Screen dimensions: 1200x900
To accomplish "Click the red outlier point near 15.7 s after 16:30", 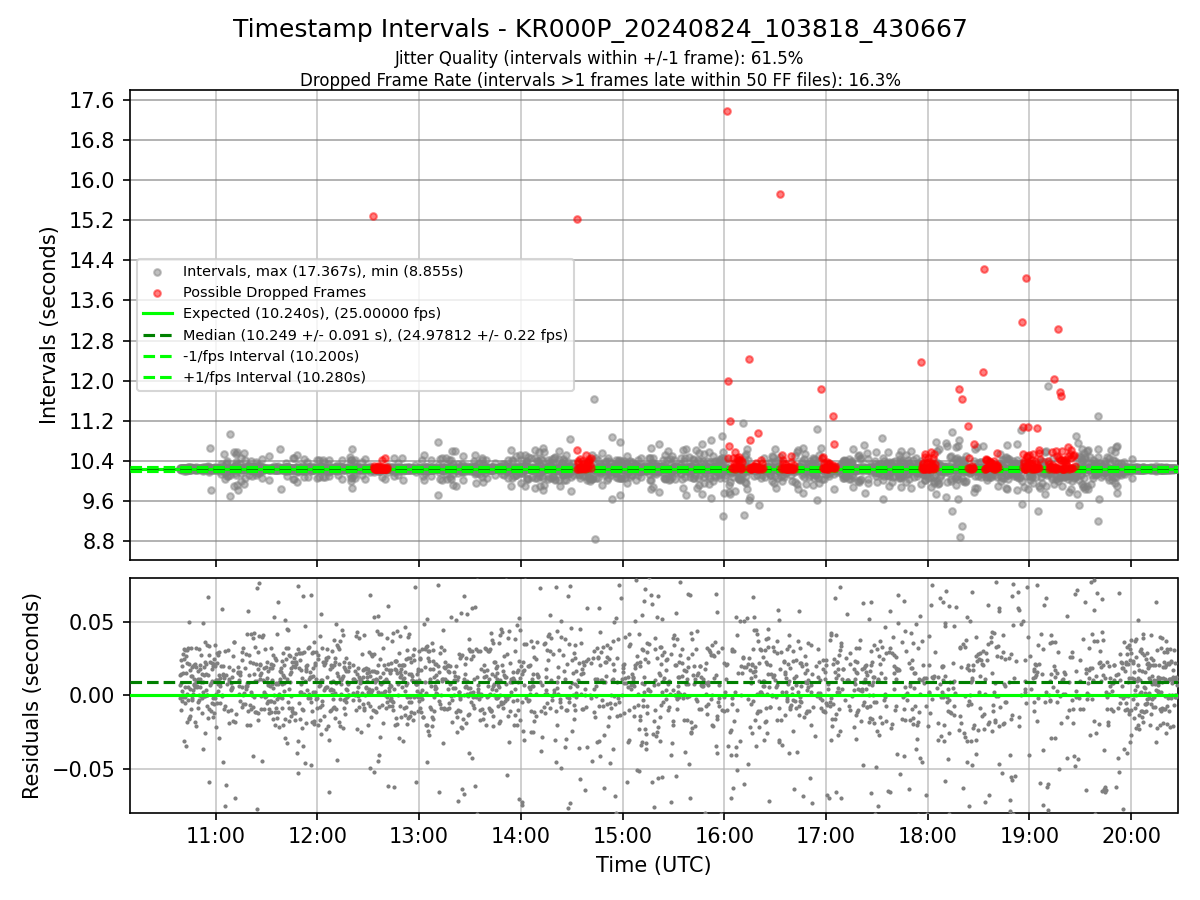I will coord(780,194).
